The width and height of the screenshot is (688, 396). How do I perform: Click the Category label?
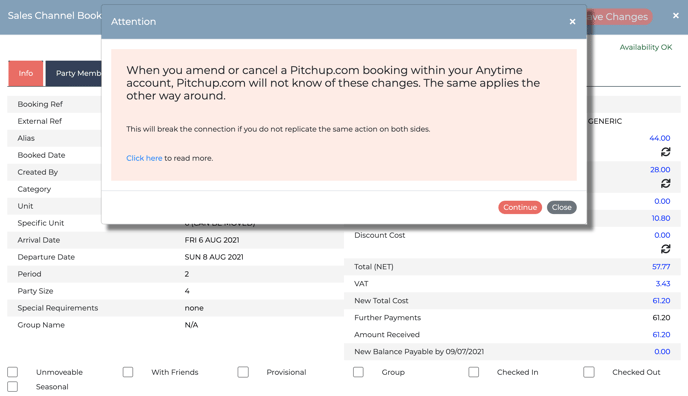point(34,189)
